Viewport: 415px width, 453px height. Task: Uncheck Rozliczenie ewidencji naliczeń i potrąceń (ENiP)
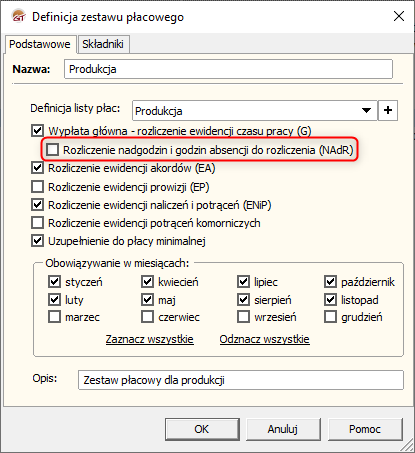(37, 205)
